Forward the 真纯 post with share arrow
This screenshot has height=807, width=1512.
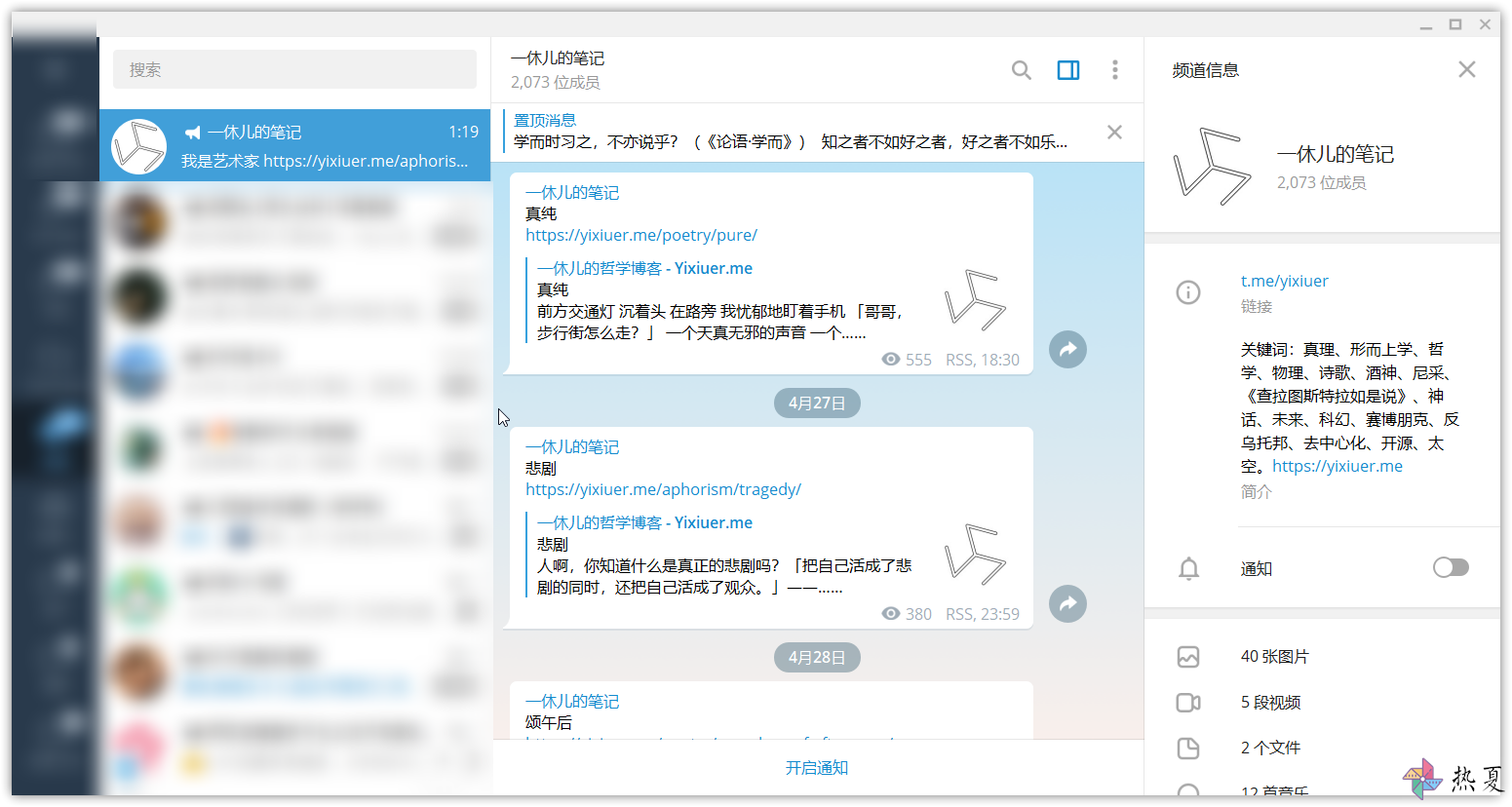pos(1067,349)
